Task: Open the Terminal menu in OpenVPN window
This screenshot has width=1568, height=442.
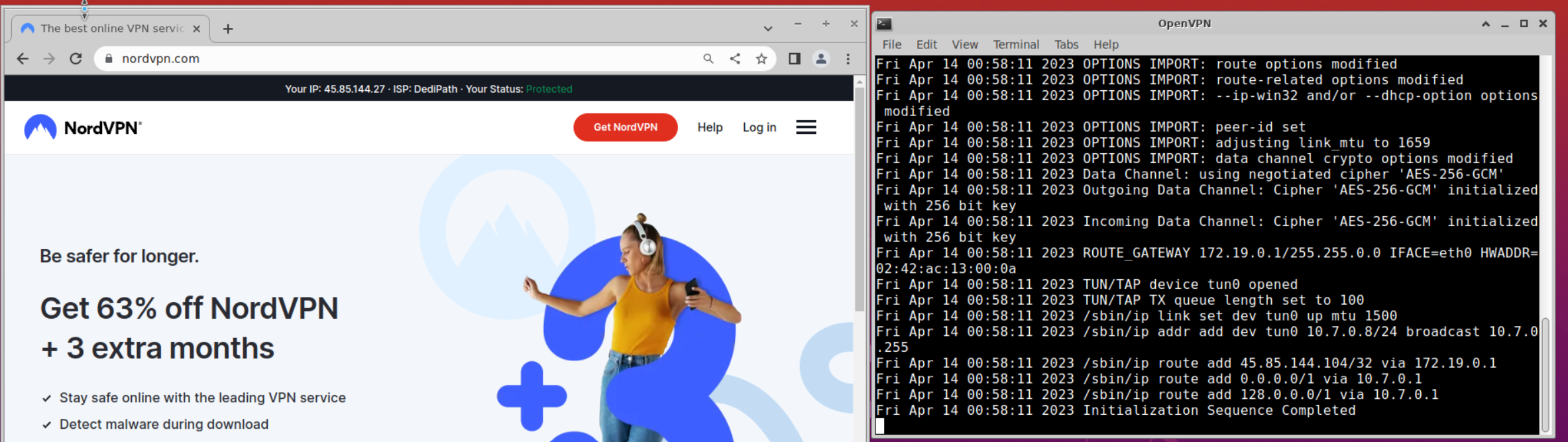Action: point(1015,44)
